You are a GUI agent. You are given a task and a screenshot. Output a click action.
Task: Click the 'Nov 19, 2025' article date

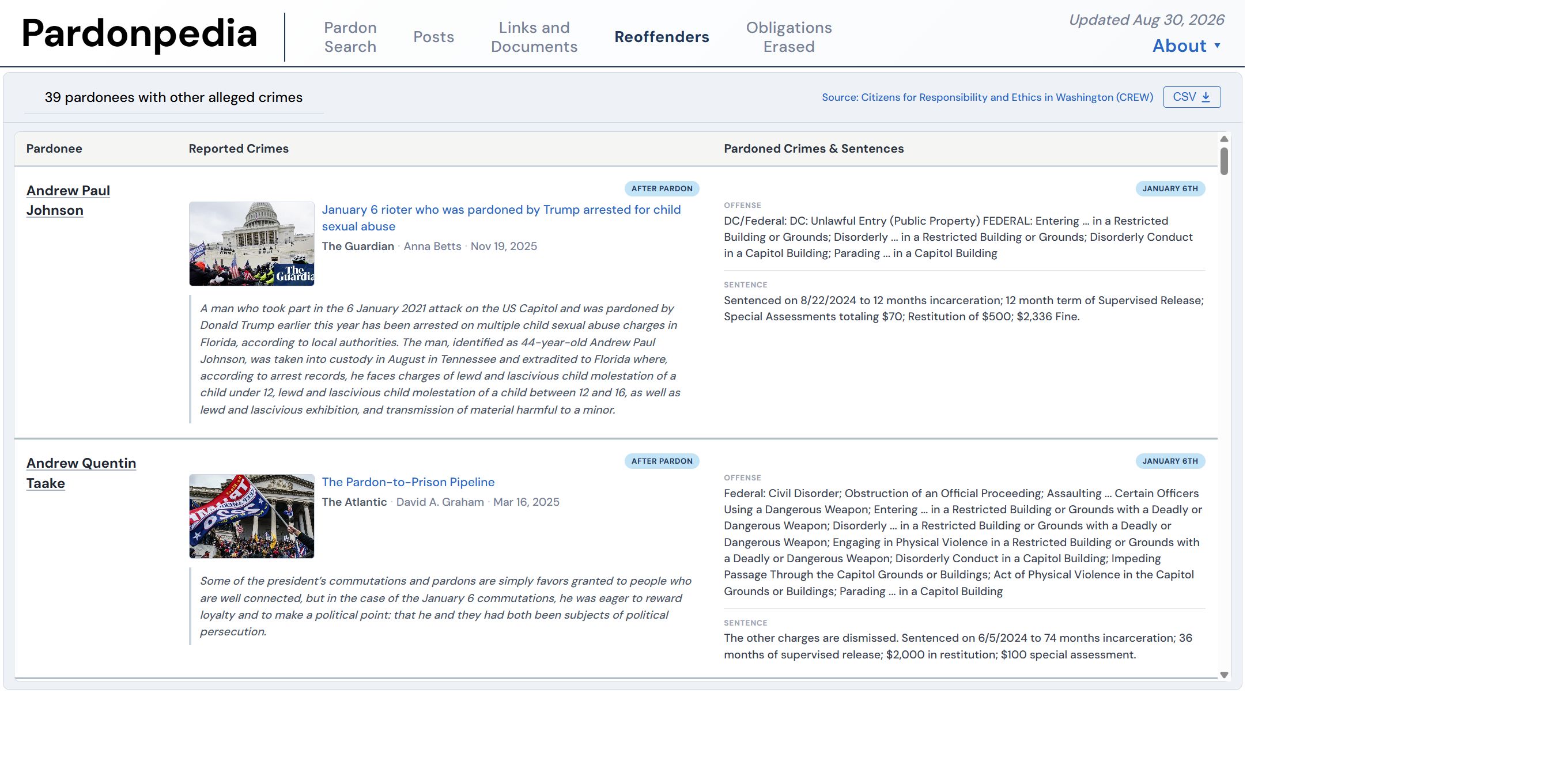504,247
